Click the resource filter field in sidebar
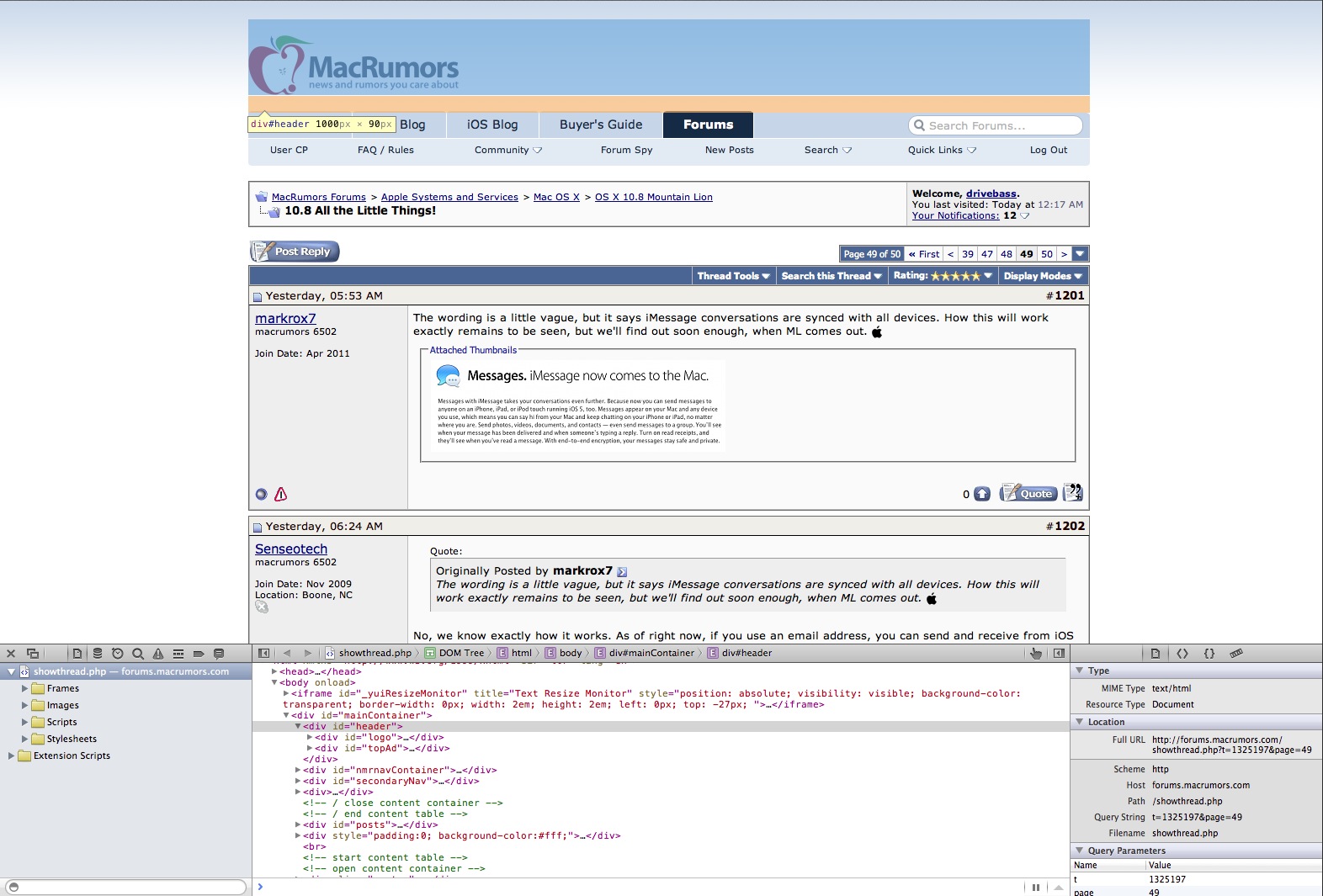The image size is (1323, 896). point(126,888)
